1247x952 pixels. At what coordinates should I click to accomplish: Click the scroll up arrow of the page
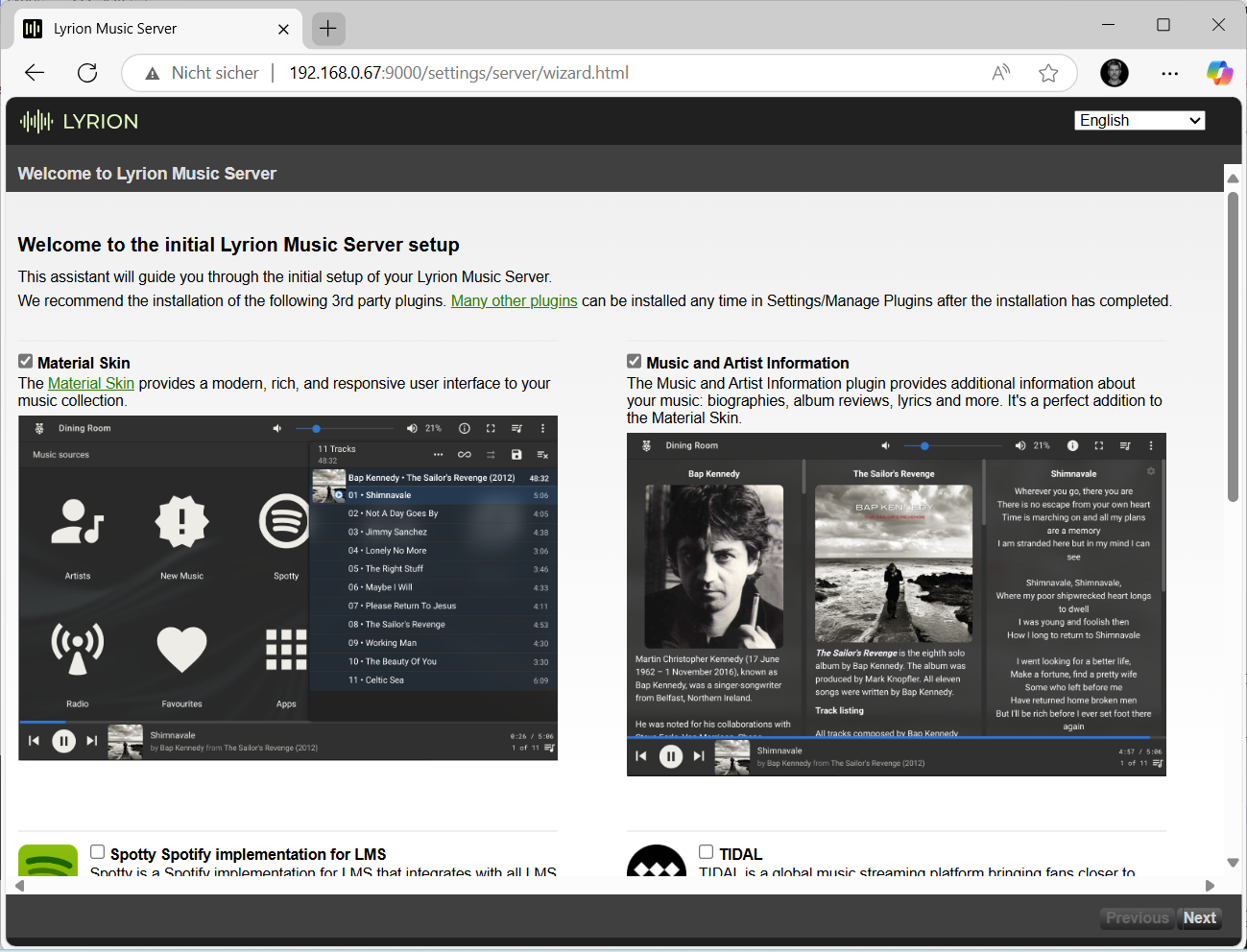click(1233, 178)
